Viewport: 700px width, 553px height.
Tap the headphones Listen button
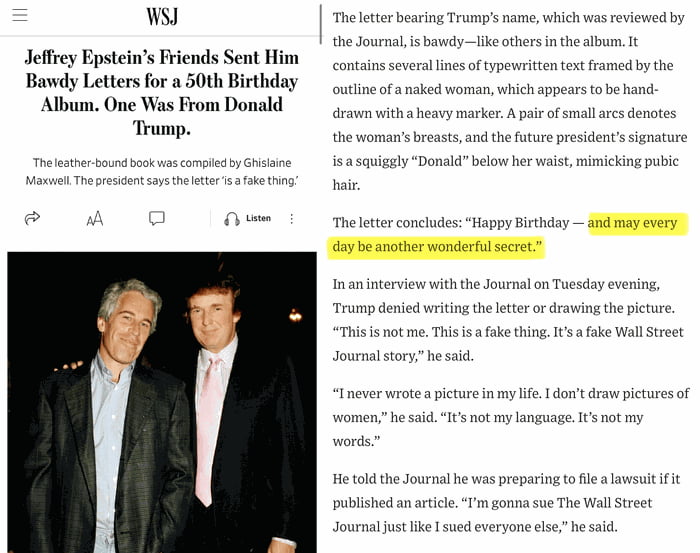click(247, 218)
